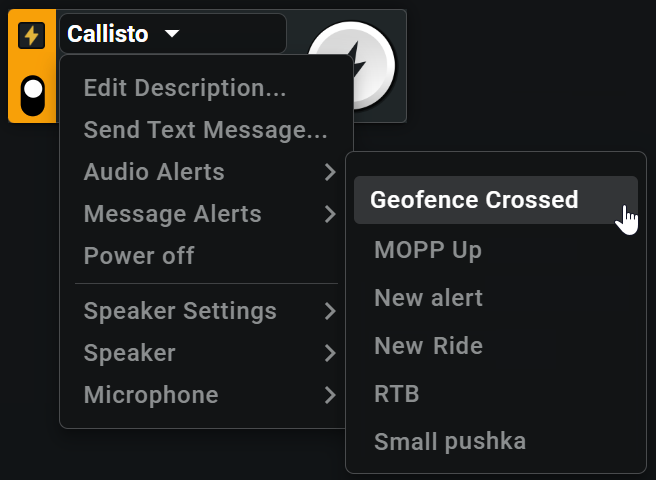
Task: Select the Geofence Crossed alert
Action: [496, 200]
